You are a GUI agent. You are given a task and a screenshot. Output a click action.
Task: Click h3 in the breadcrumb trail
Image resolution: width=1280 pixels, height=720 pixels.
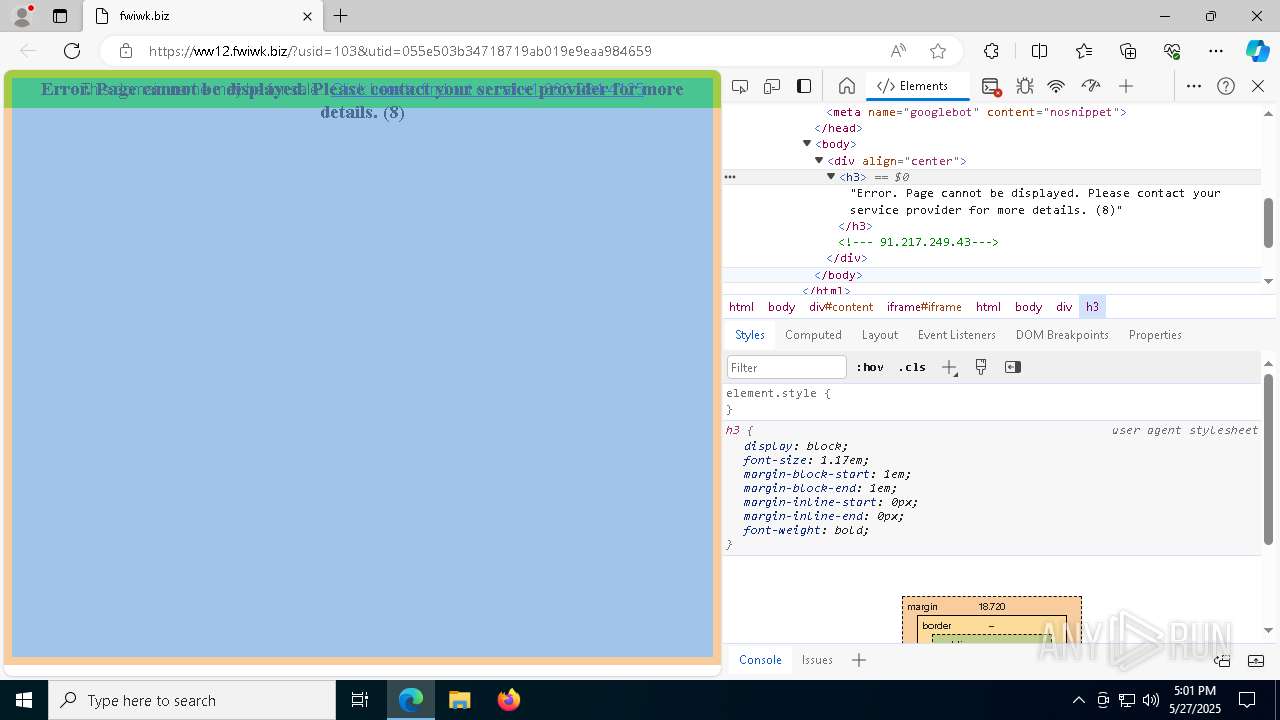(1092, 307)
